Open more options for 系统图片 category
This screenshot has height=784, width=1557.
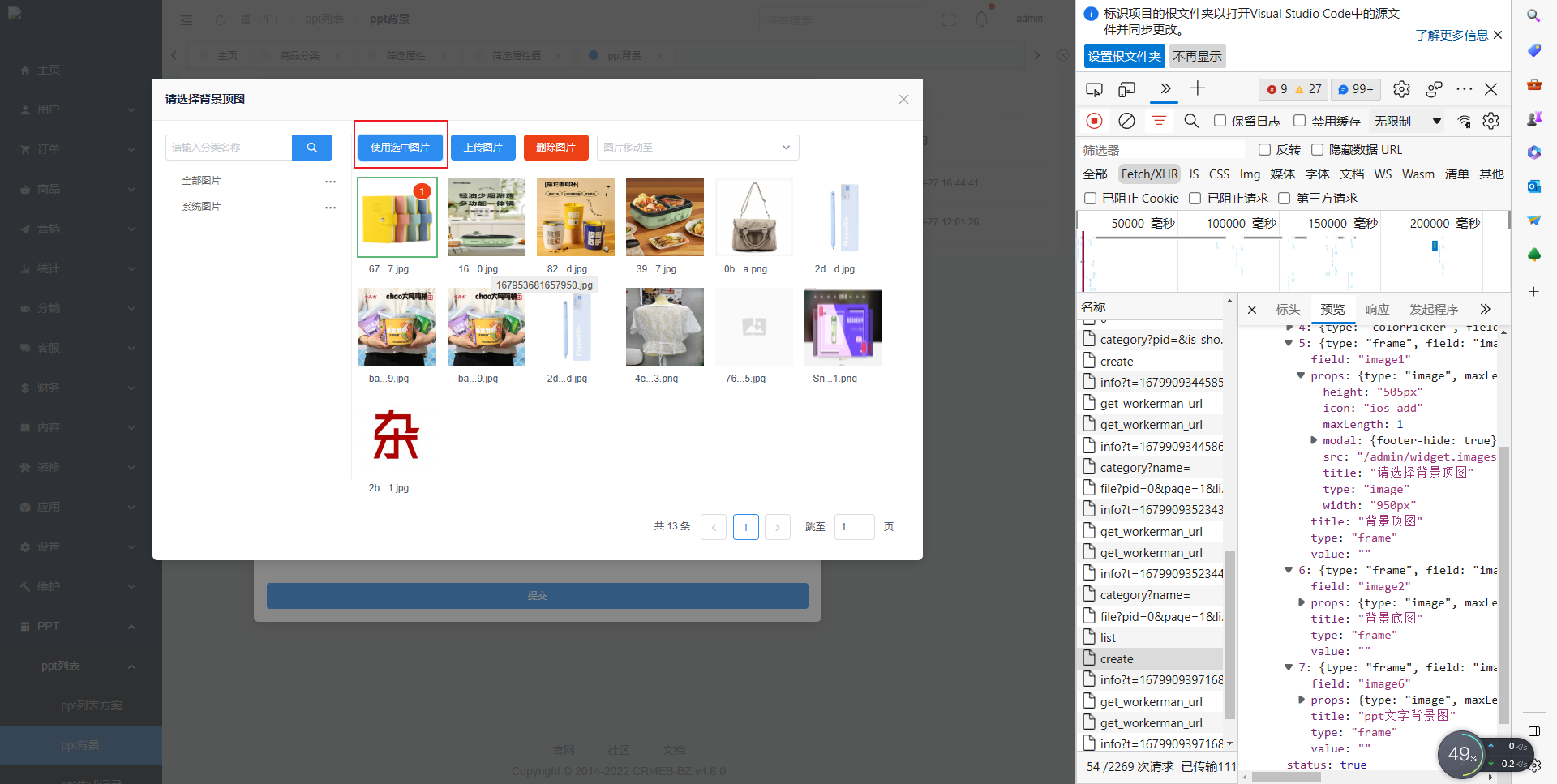(x=330, y=207)
